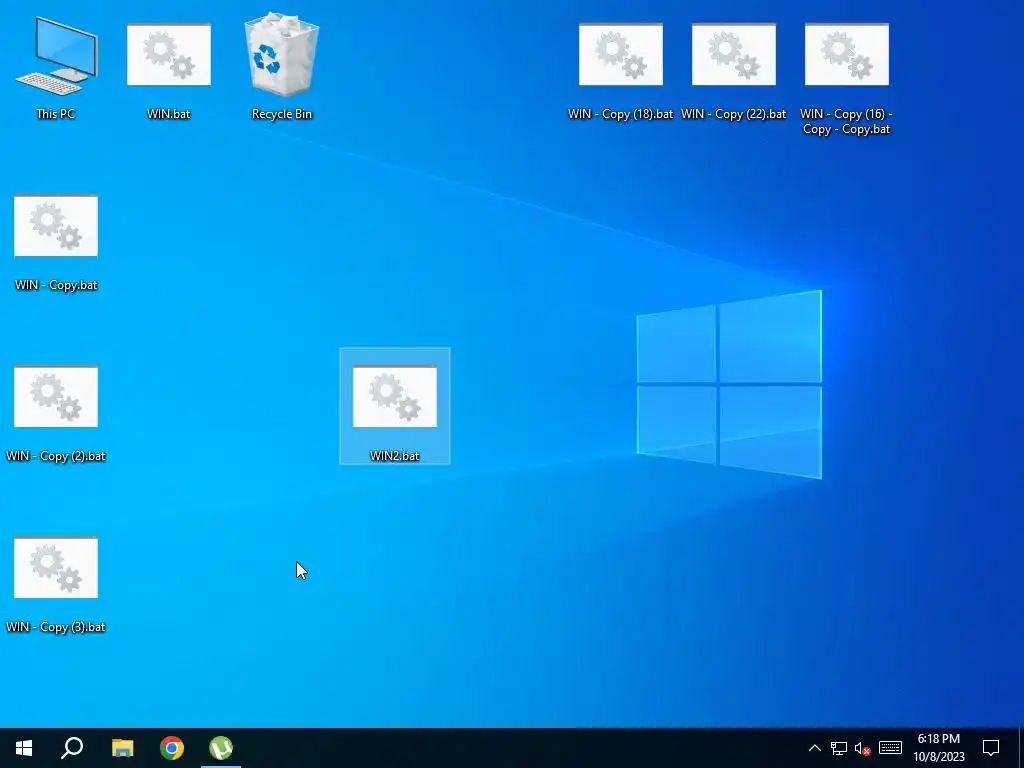Open network status tray icon
Viewport: 1024px width, 768px height.
pos(839,748)
